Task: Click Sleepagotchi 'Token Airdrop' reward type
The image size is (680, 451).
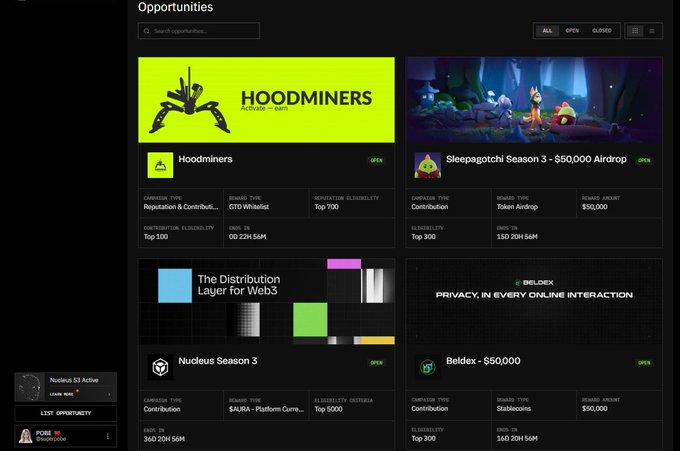Action: [517, 207]
